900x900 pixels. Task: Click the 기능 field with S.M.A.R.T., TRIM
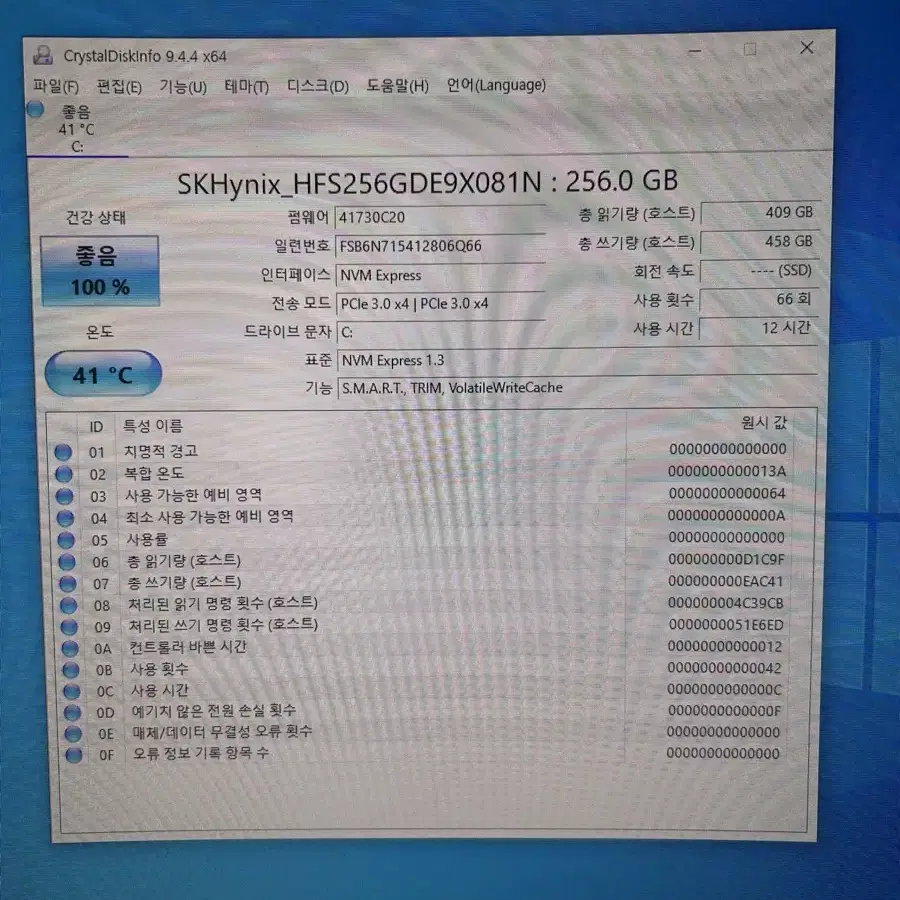coord(577,388)
